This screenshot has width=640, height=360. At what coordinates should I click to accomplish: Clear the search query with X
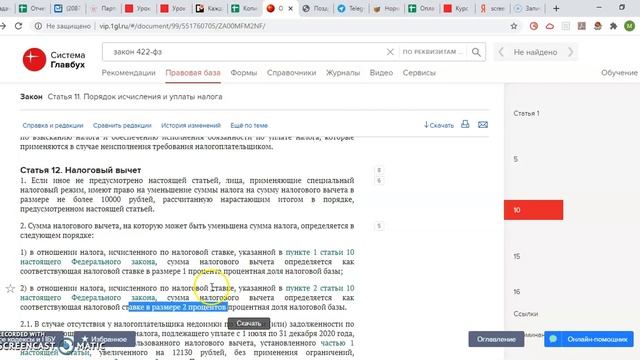pos(390,52)
